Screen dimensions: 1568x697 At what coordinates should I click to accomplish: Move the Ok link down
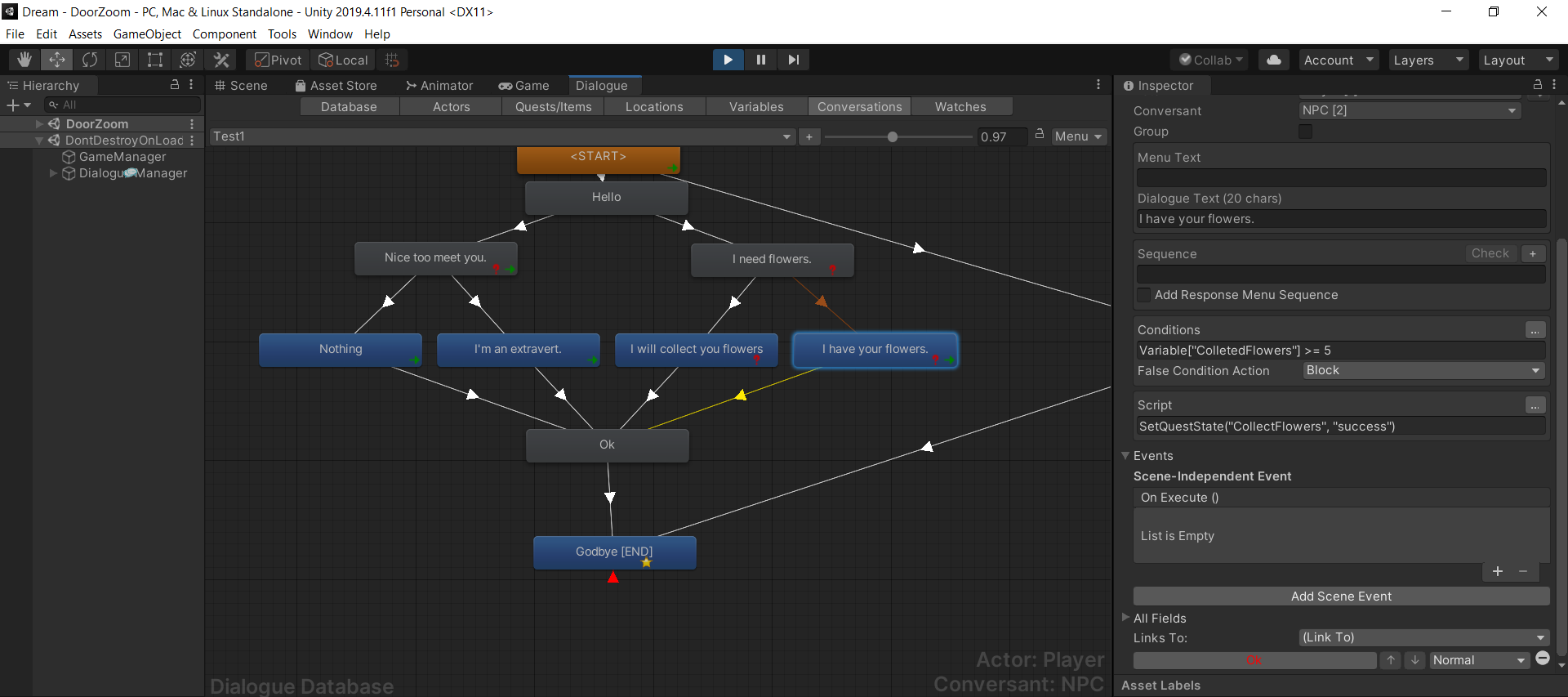tap(1415, 660)
